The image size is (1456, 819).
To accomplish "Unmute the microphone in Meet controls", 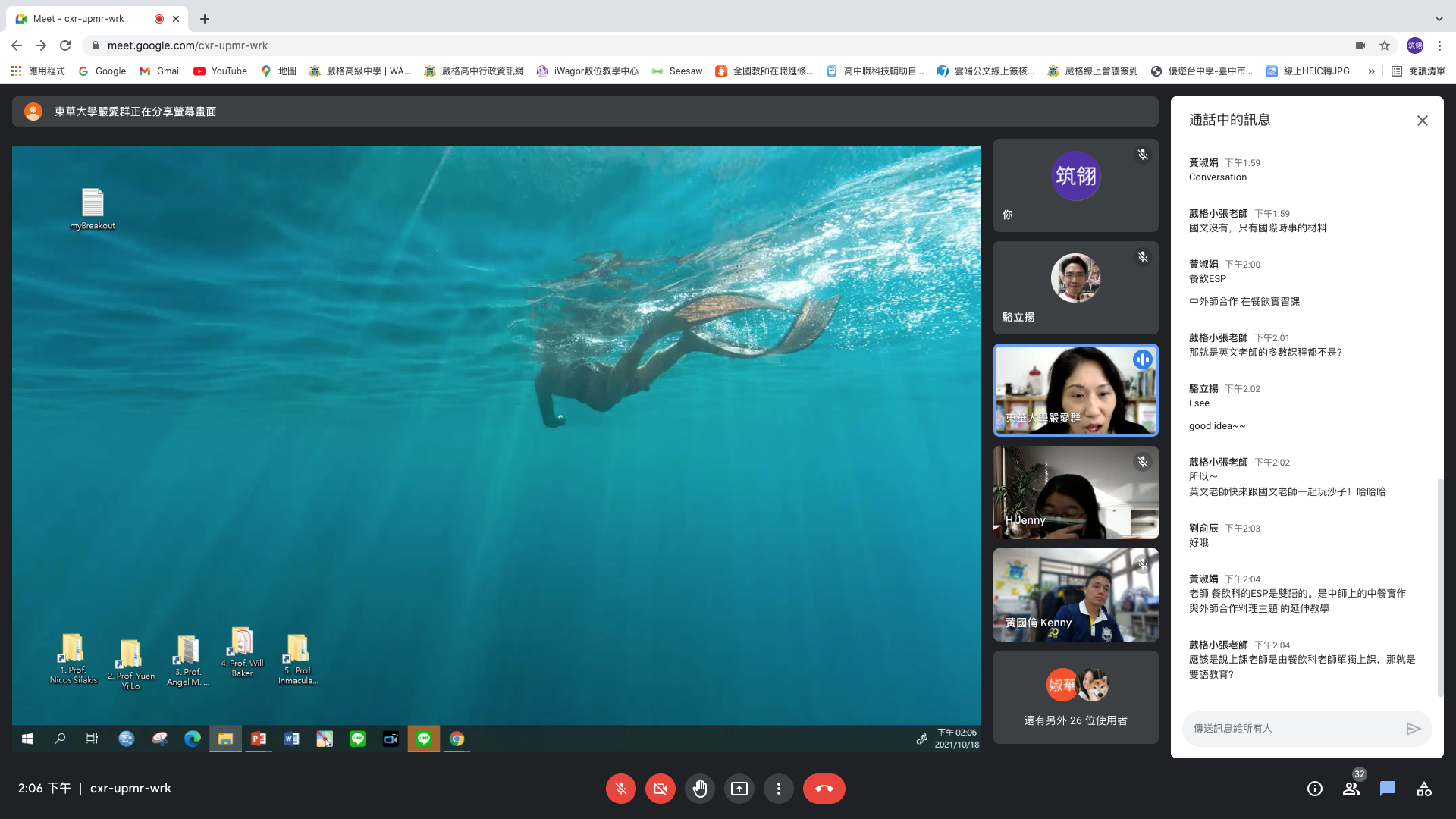I will point(620,789).
